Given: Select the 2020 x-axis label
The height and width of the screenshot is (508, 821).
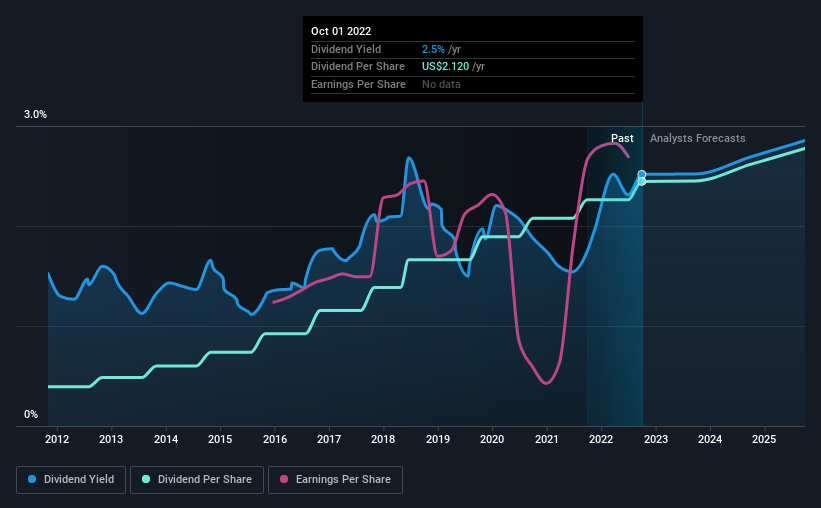Looking at the screenshot, I should [x=492, y=439].
